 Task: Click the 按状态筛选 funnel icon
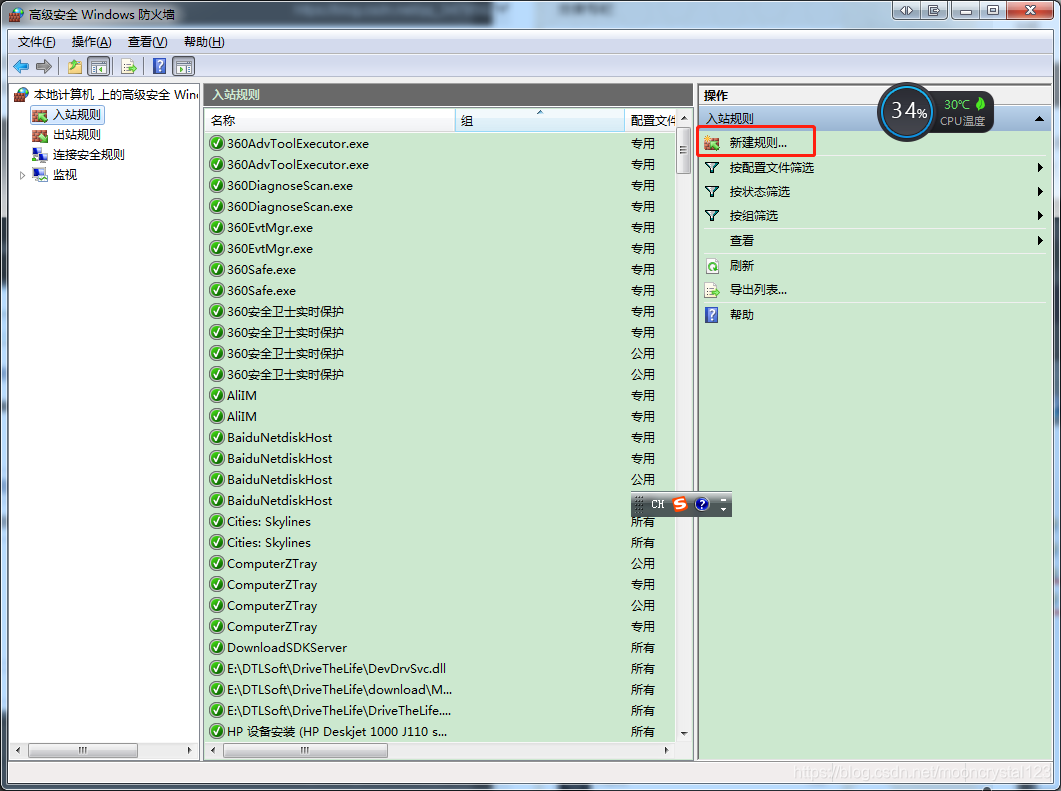[712, 191]
